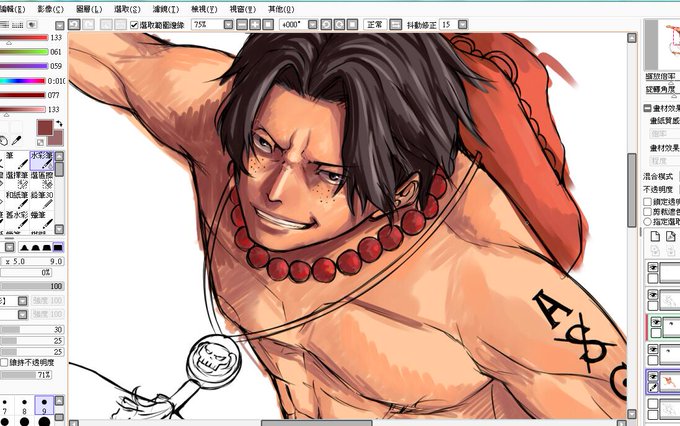Open the brush shape dropdown arrow
Image resolution: width=680 pixels, height=426 pixels.
tap(23, 301)
